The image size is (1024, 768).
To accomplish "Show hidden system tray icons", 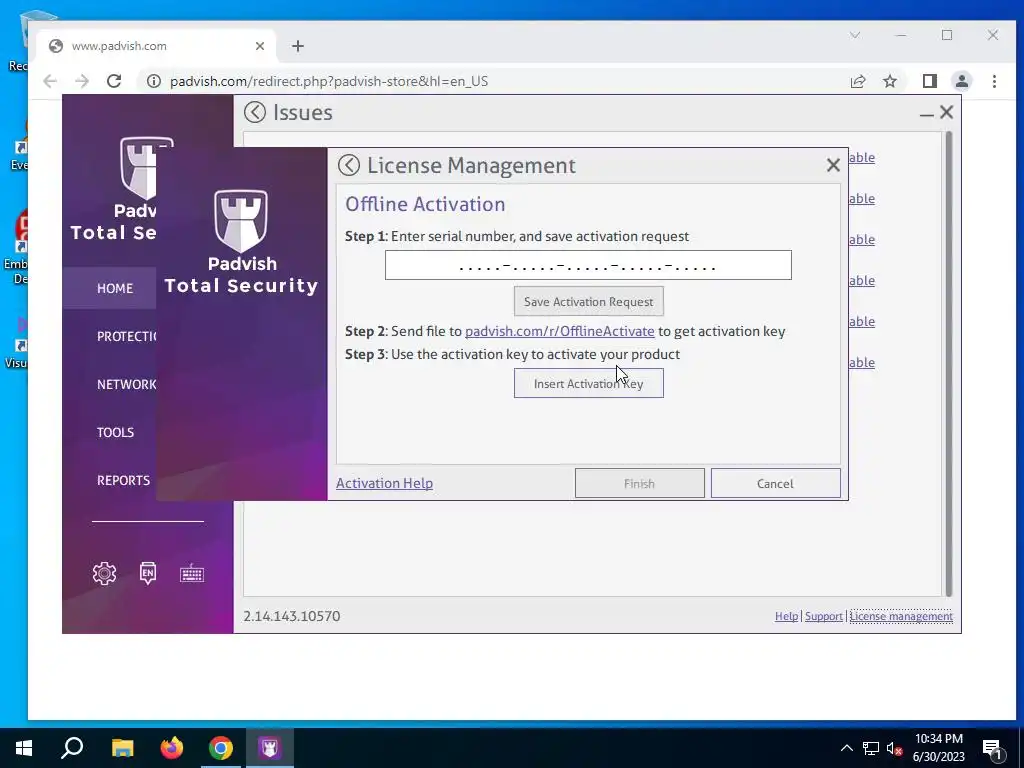I will [x=846, y=748].
